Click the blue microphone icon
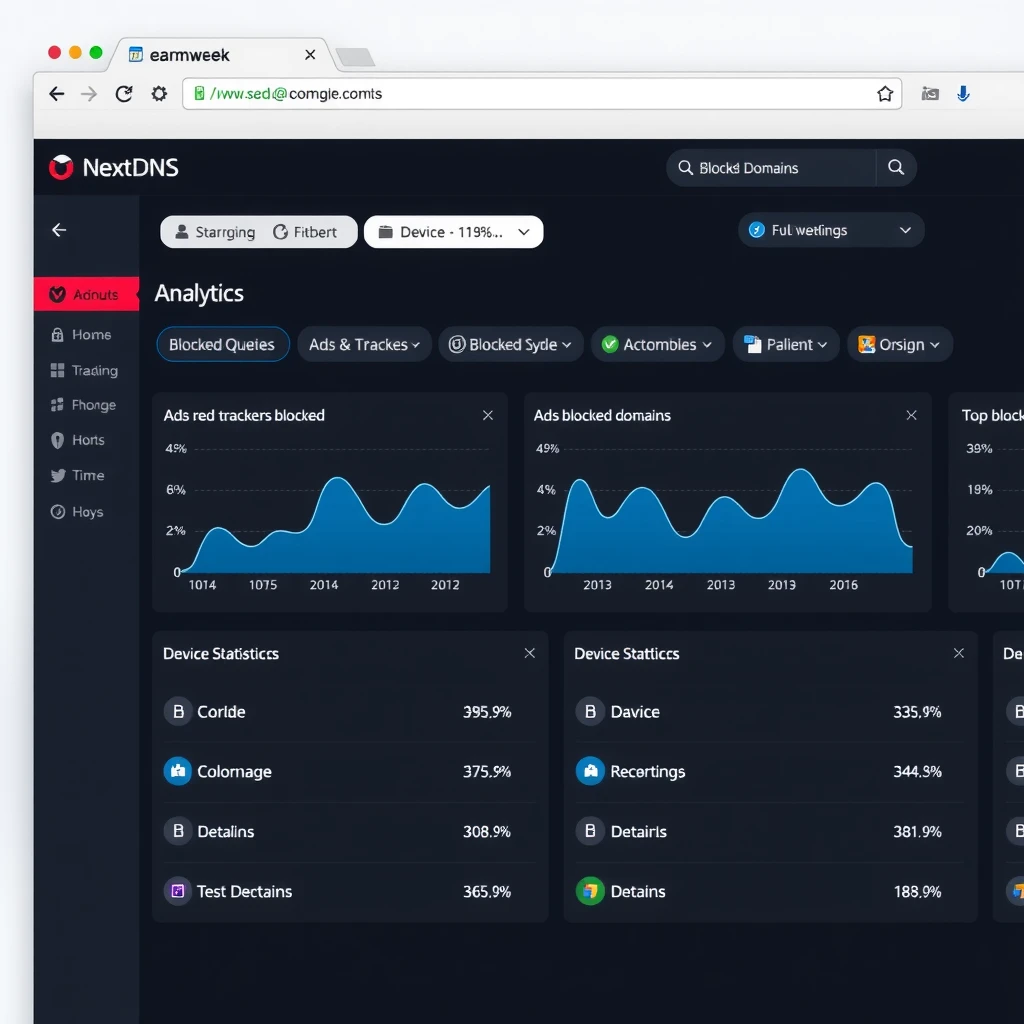 (x=963, y=94)
